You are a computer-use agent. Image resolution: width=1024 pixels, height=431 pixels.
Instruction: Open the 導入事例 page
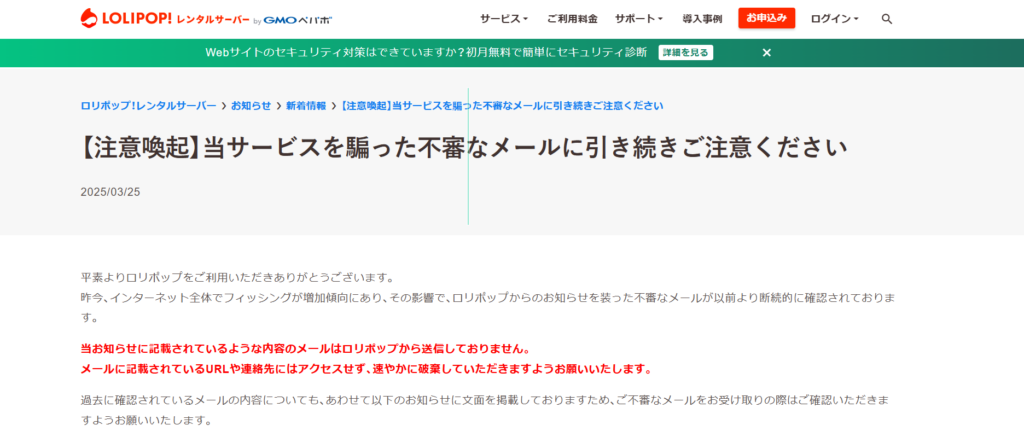tap(702, 19)
